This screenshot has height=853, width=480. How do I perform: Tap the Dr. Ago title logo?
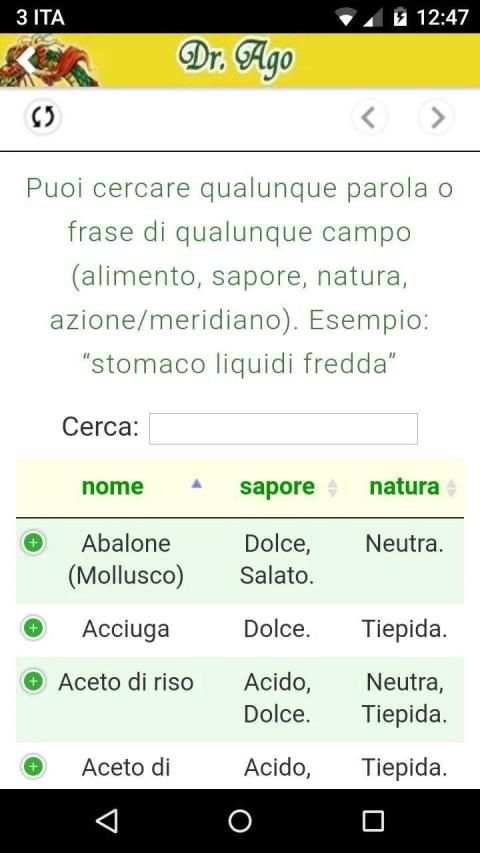click(236, 60)
